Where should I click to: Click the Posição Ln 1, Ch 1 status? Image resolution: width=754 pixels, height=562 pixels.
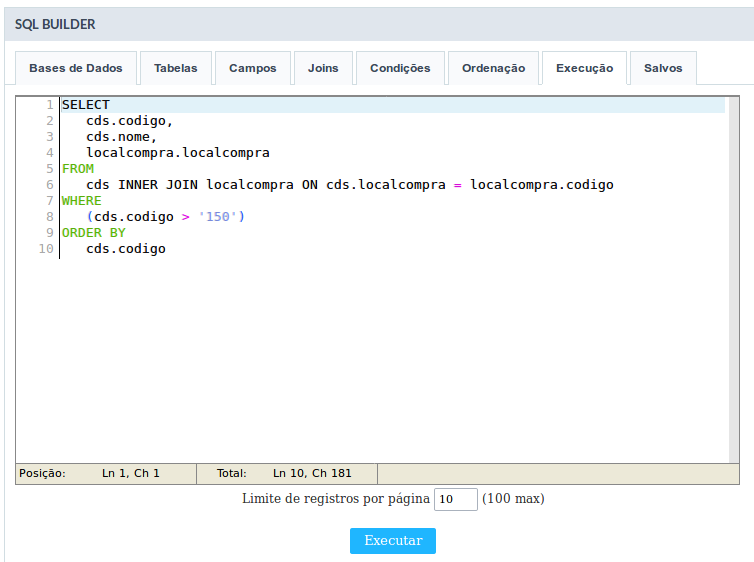coord(106,474)
